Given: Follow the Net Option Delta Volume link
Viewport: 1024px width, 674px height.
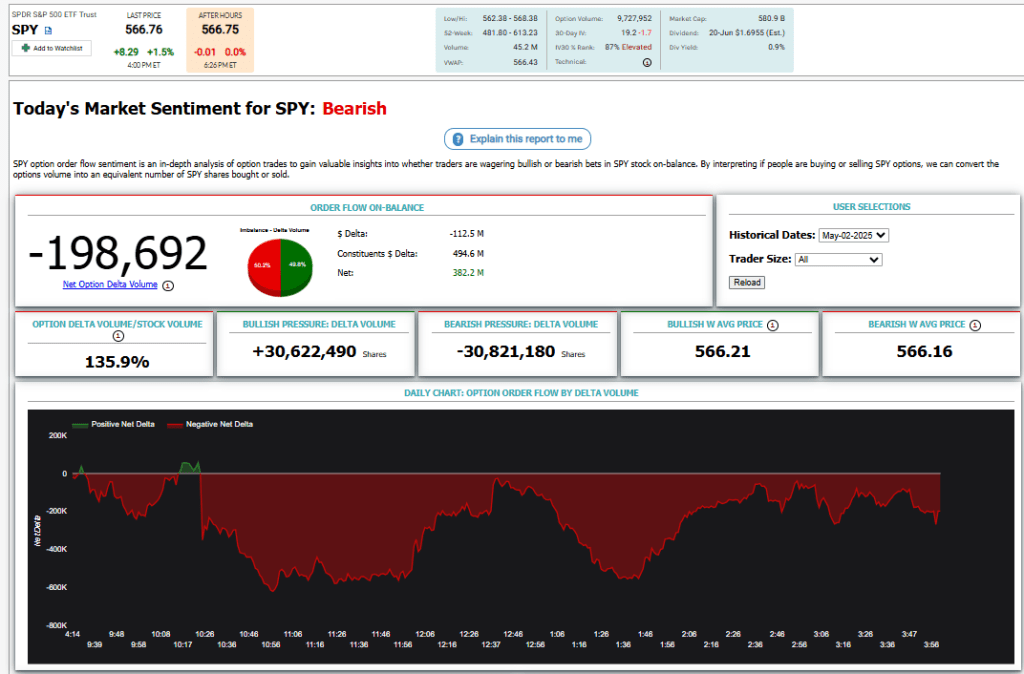Looking at the screenshot, I should click(110, 284).
